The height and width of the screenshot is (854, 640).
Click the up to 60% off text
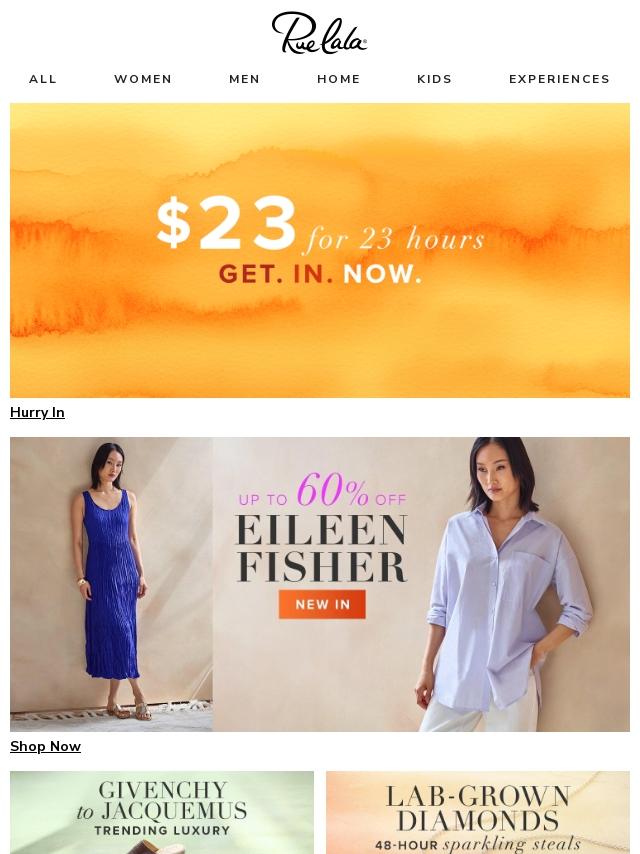tap(322, 490)
